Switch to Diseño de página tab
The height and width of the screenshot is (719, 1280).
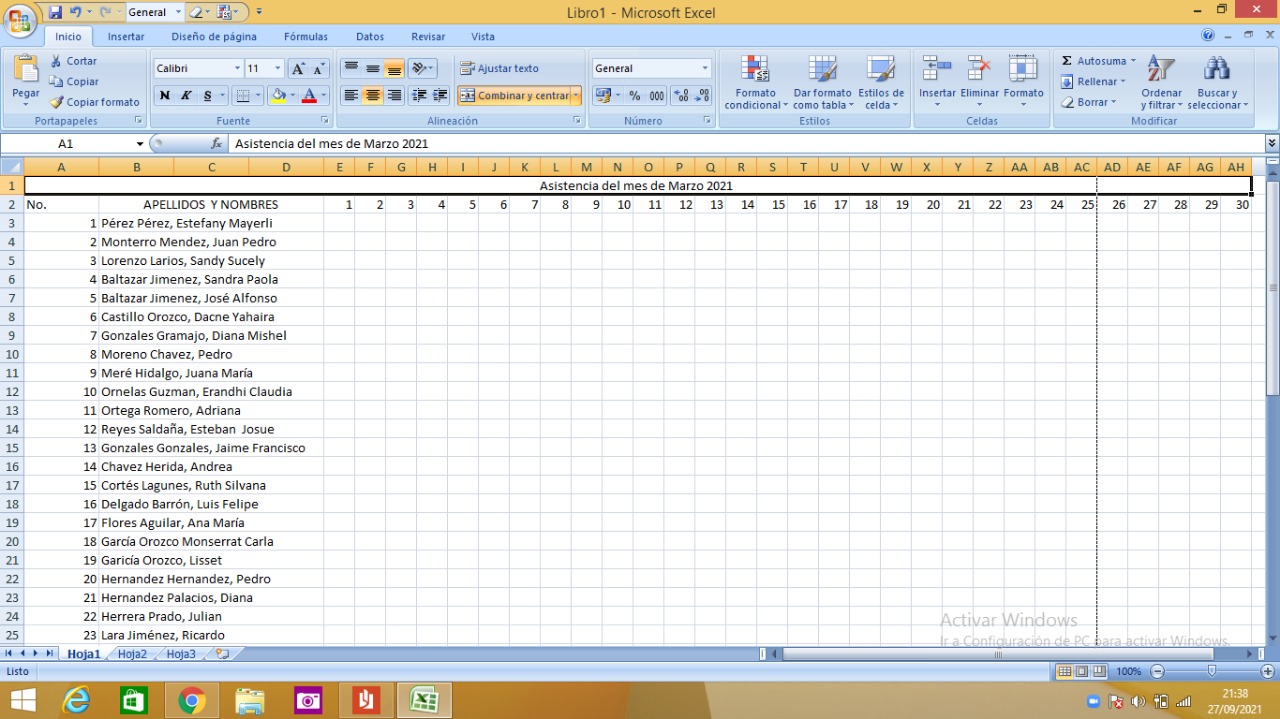coord(214,37)
